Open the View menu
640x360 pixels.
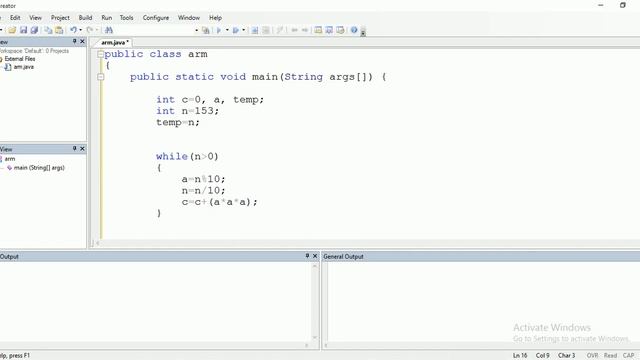click(35, 18)
